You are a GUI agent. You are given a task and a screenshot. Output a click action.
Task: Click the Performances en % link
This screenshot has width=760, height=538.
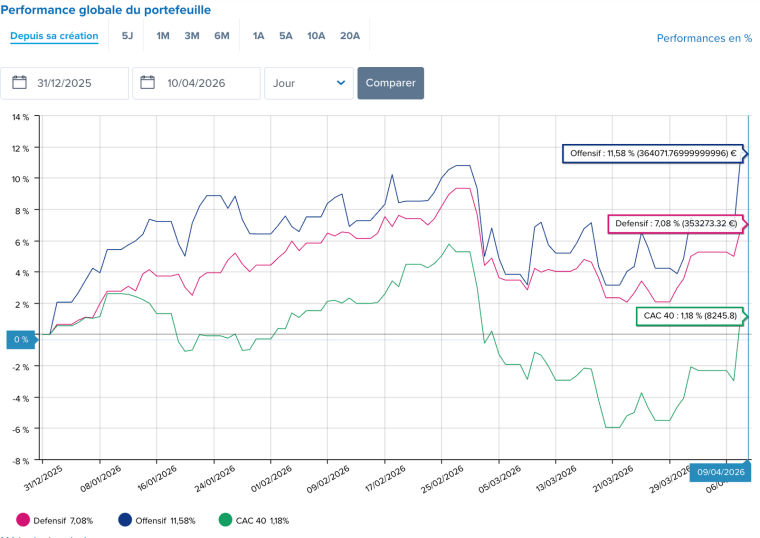point(704,38)
